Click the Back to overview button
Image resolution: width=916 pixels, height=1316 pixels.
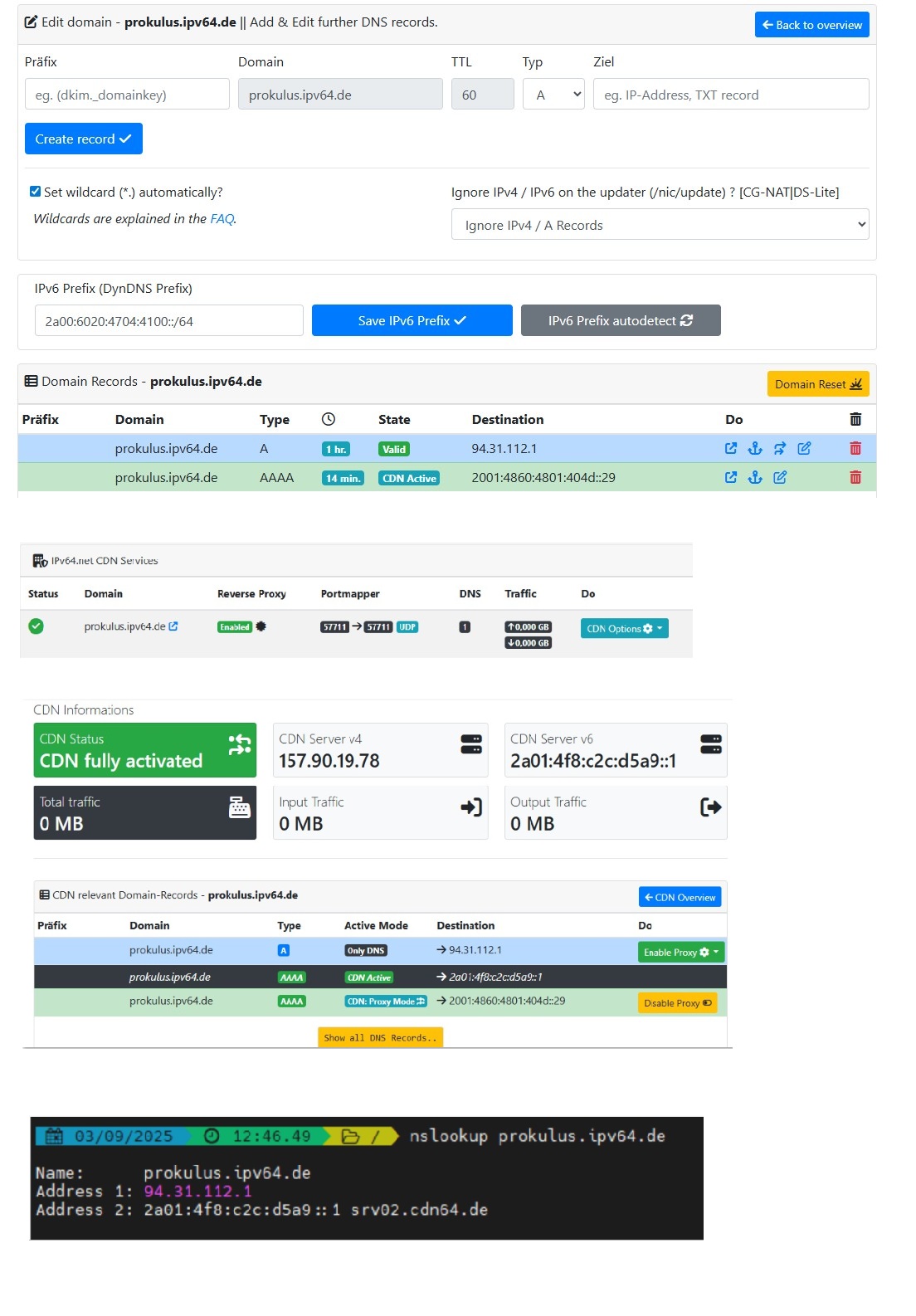[x=811, y=25]
